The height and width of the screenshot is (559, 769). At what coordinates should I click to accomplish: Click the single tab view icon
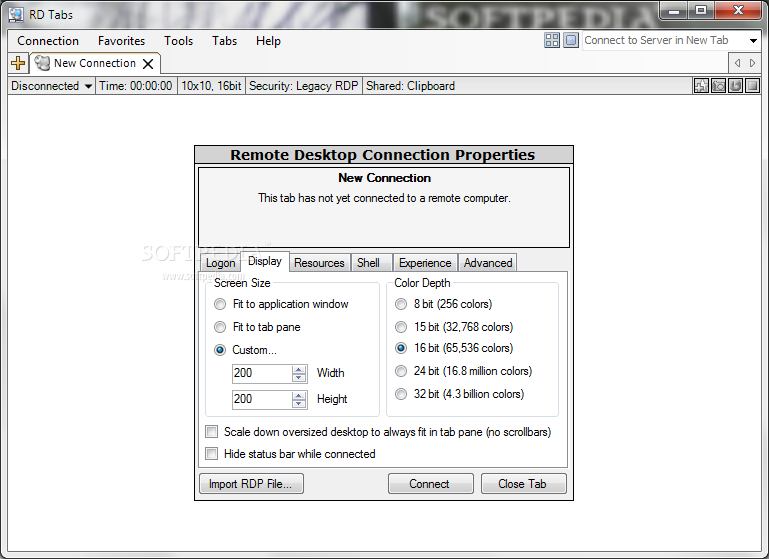tap(571, 40)
